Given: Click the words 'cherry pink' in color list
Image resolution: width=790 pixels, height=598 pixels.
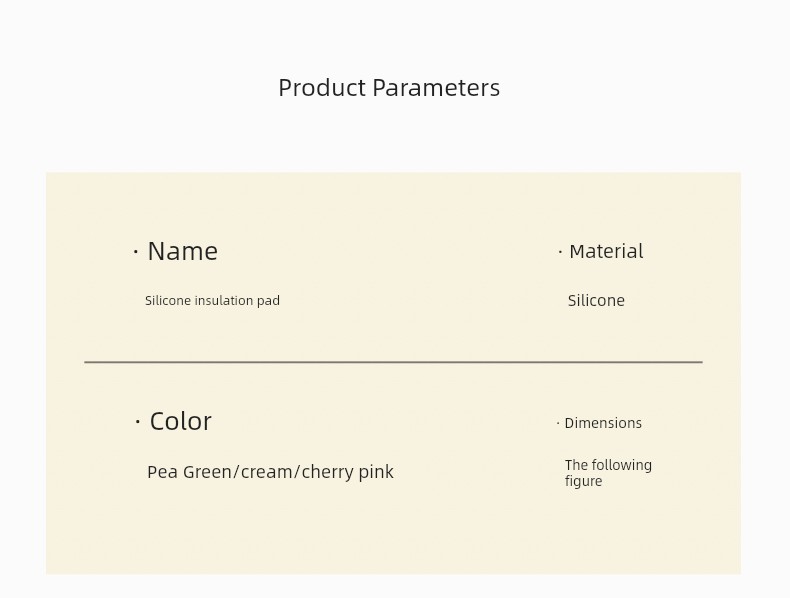Looking at the screenshot, I should 348,472.
